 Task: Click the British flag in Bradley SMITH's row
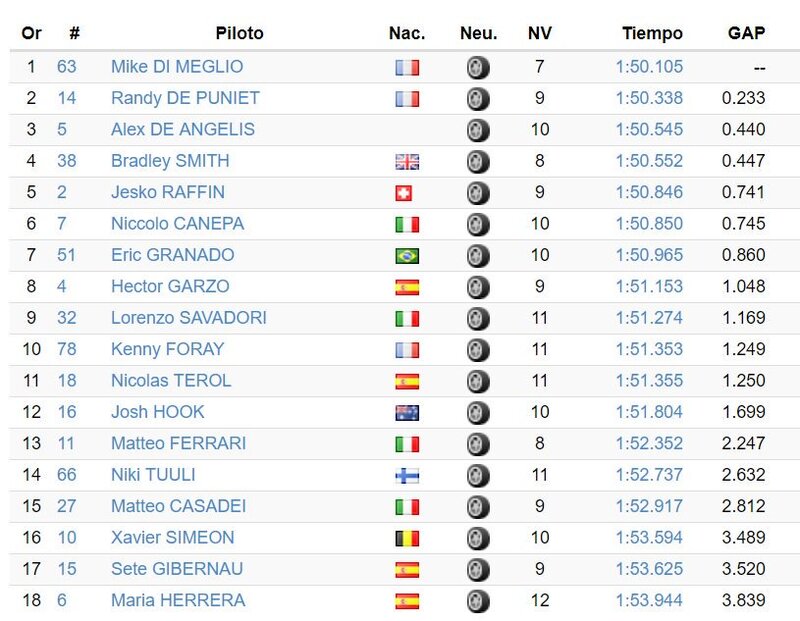(407, 161)
